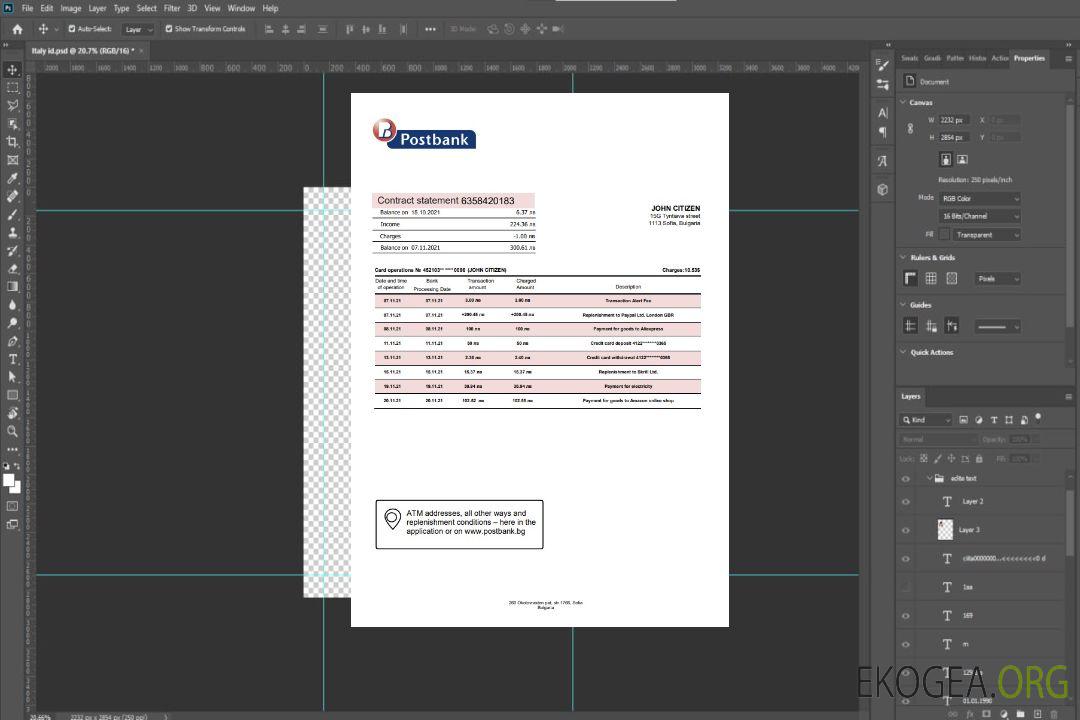
Task: Select the Hand tool
Action: point(12,413)
